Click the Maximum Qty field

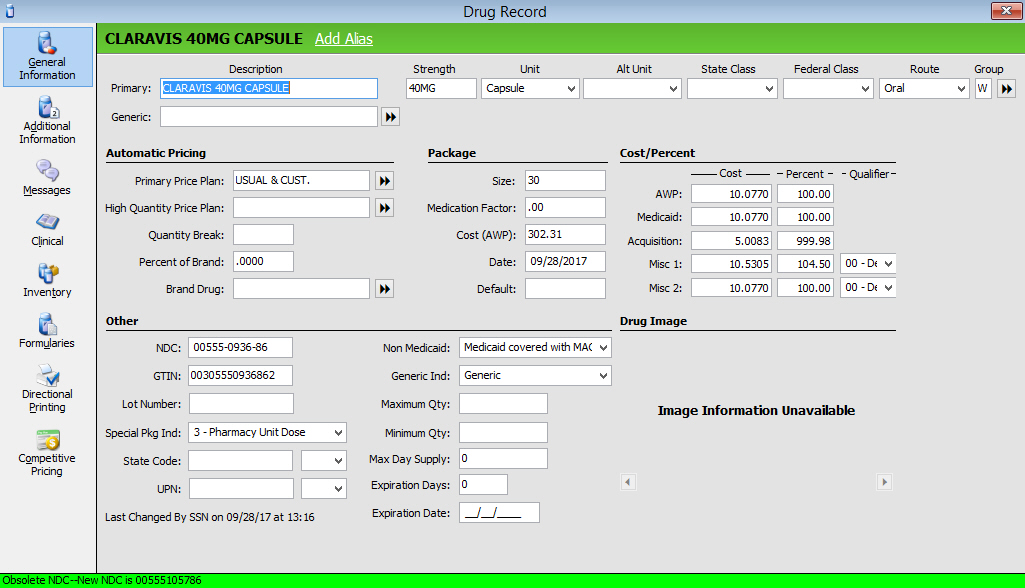(503, 404)
